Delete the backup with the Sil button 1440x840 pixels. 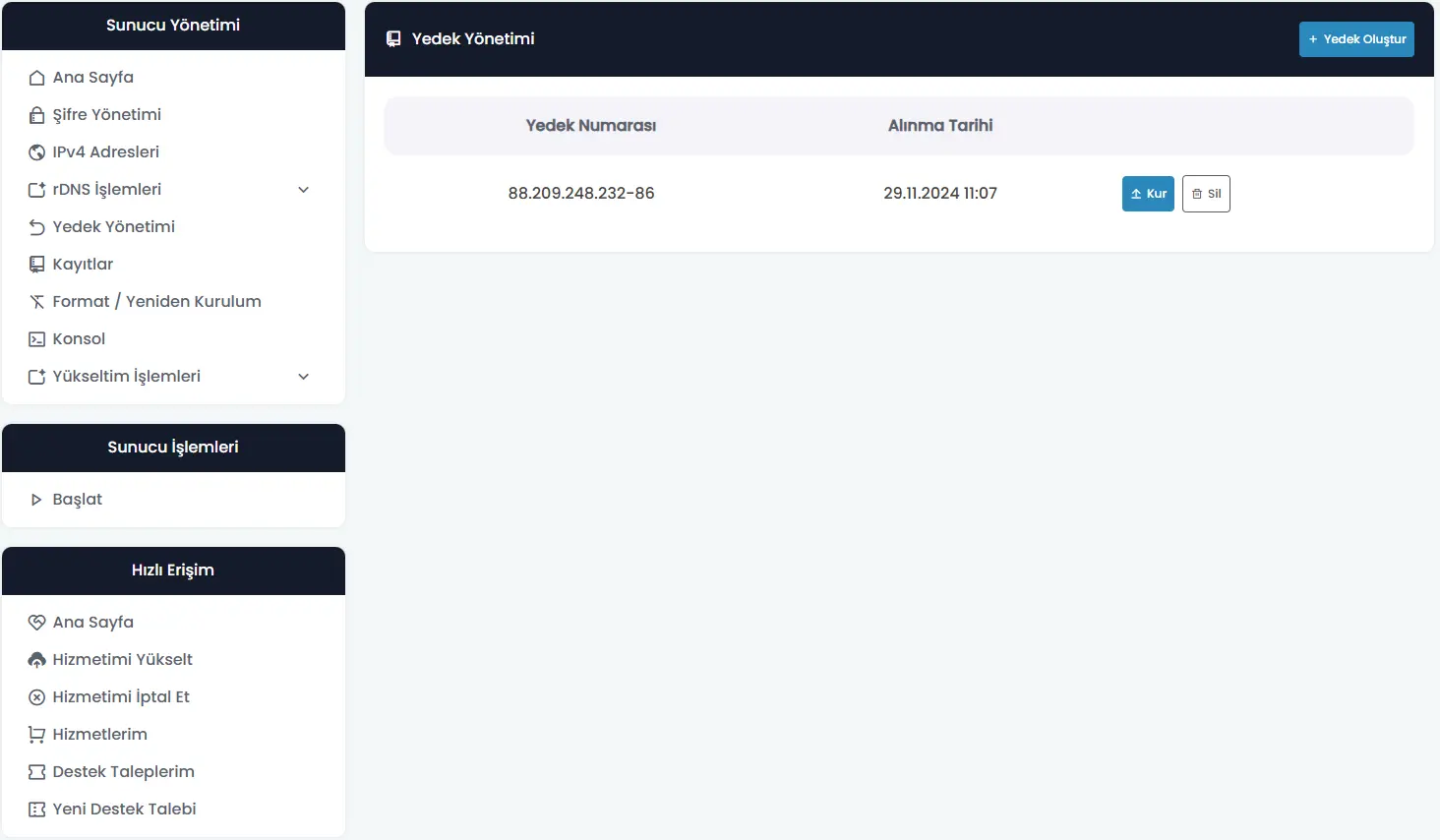[1206, 194]
